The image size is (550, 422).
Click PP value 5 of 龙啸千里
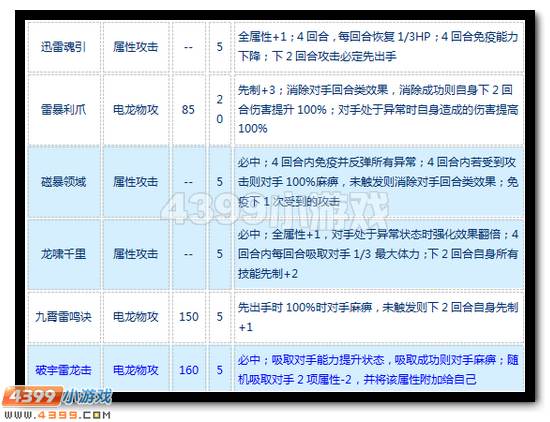pos(220,254)
